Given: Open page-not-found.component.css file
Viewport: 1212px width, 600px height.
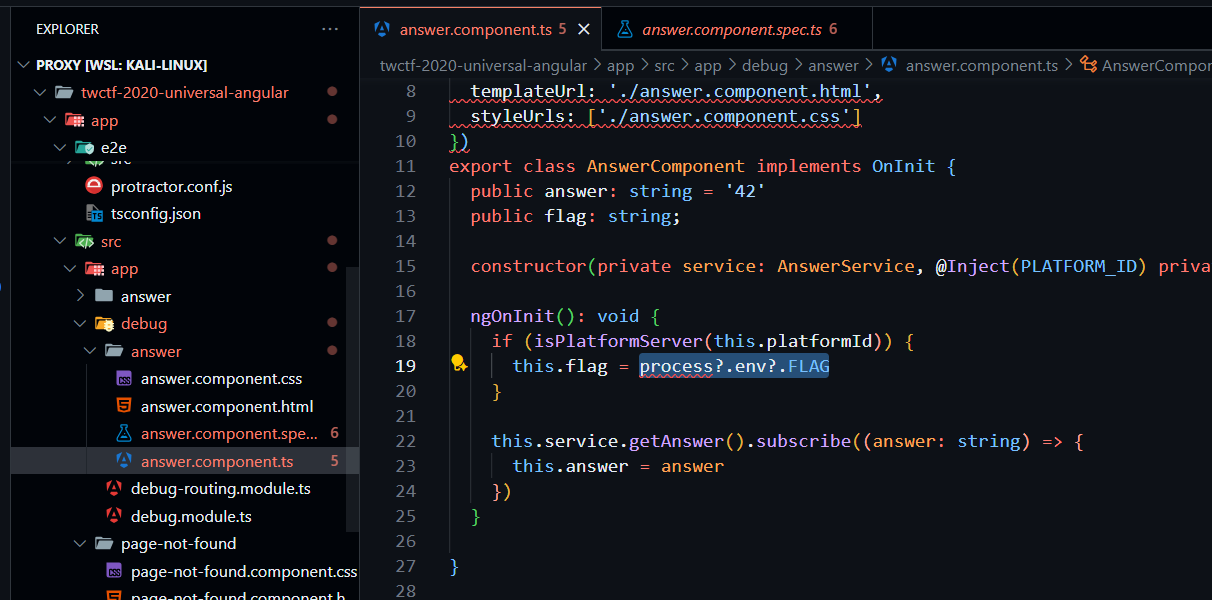Looking at the screenshot, I should tap(244, 572).
